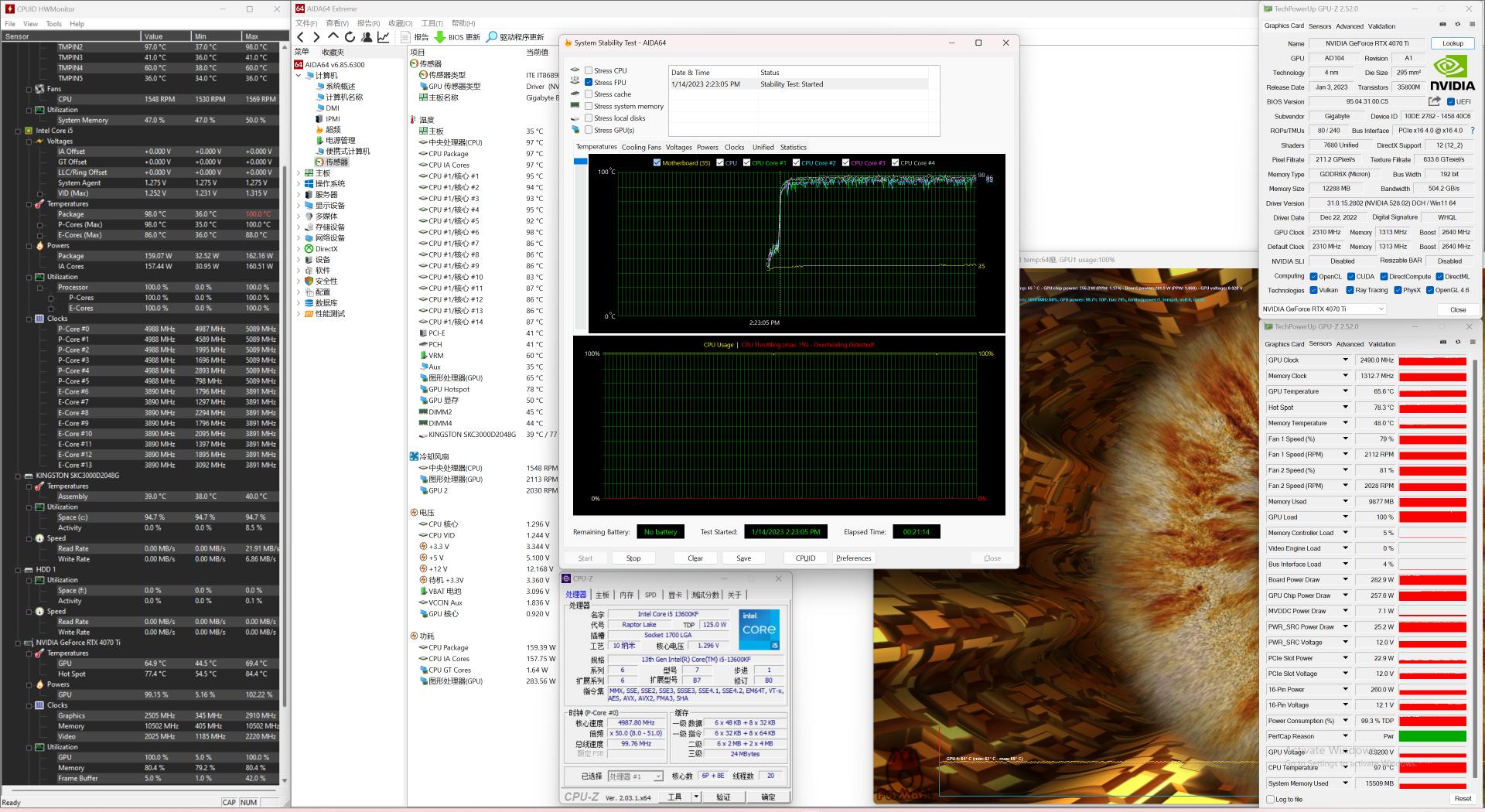Click the 驱动程序更新 magnifier icon

493,36
